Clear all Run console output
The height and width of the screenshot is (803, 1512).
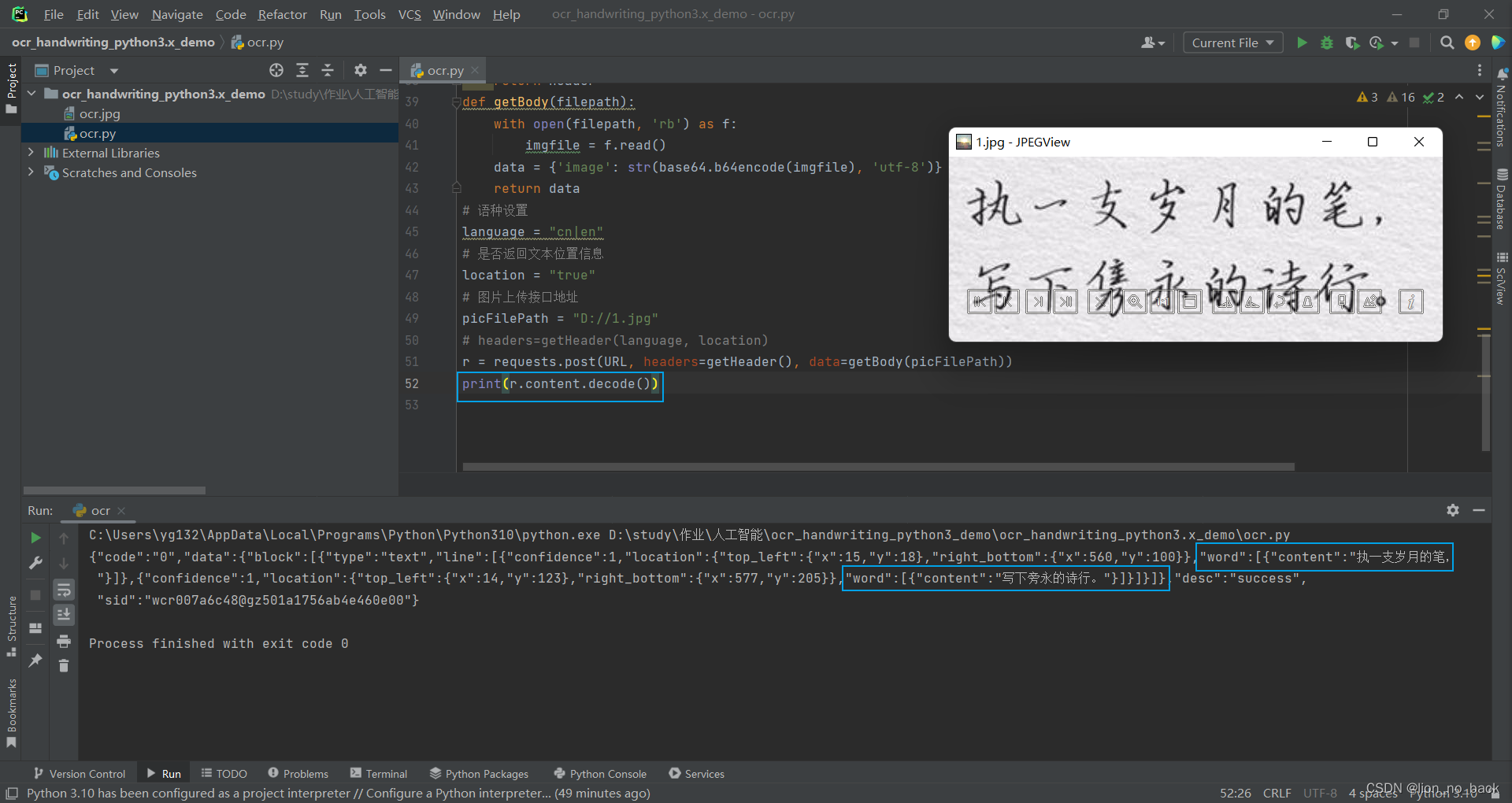pyautogui.click(x=64, y=666)
